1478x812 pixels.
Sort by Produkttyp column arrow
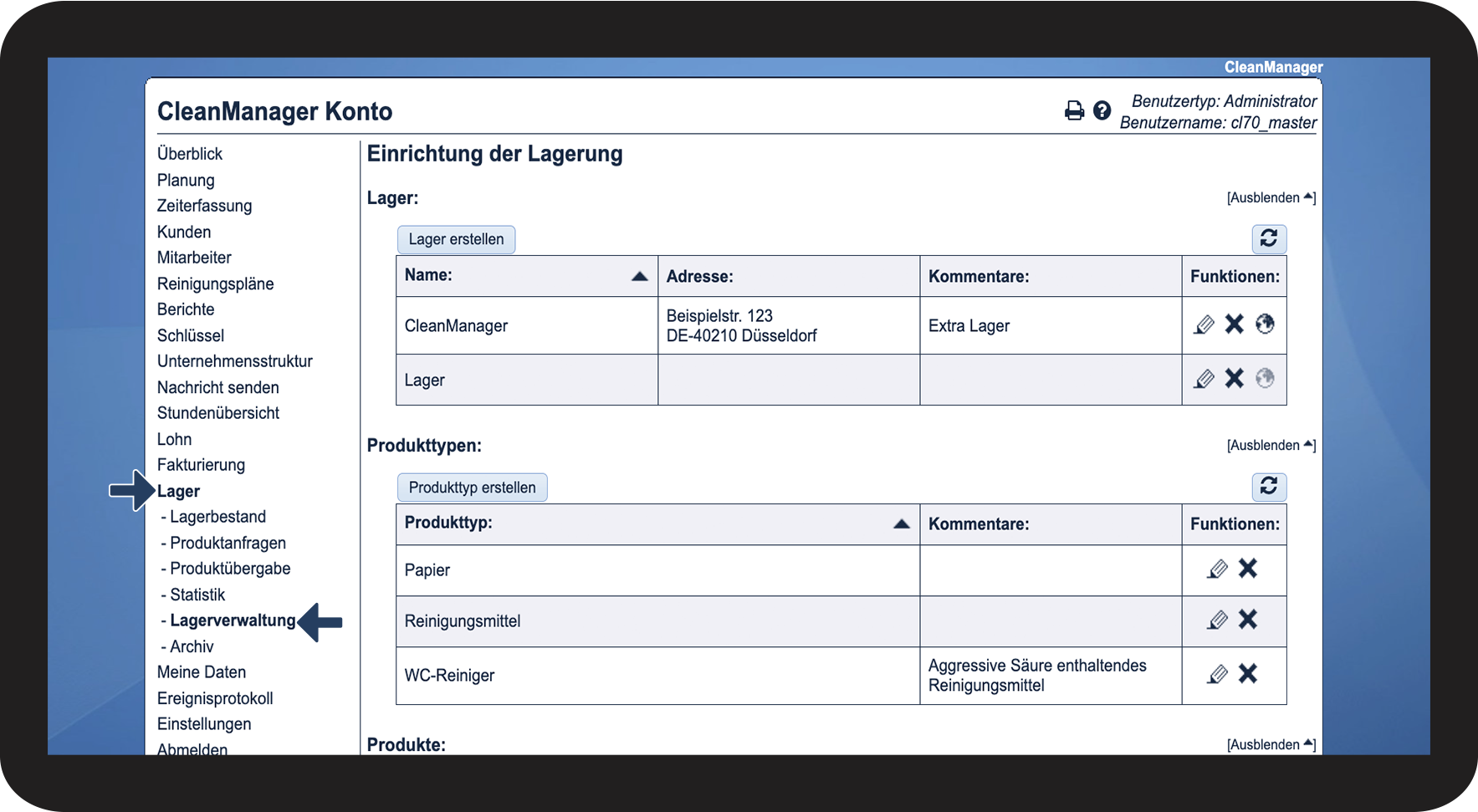(x=902, y=524)
